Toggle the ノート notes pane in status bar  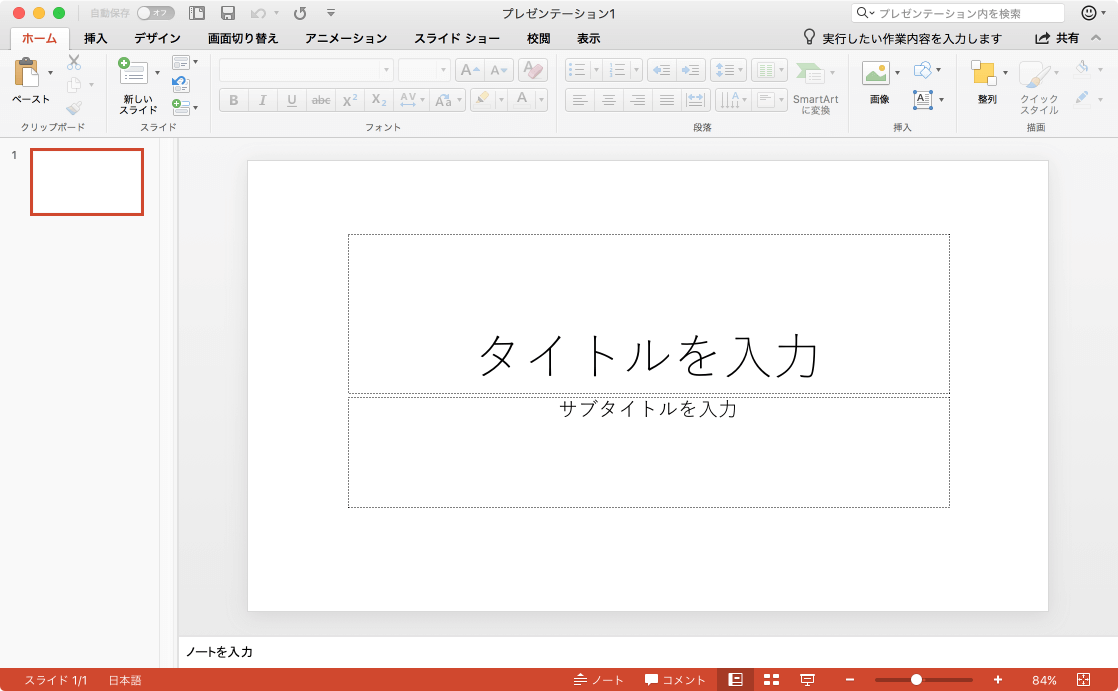[599, 680]
